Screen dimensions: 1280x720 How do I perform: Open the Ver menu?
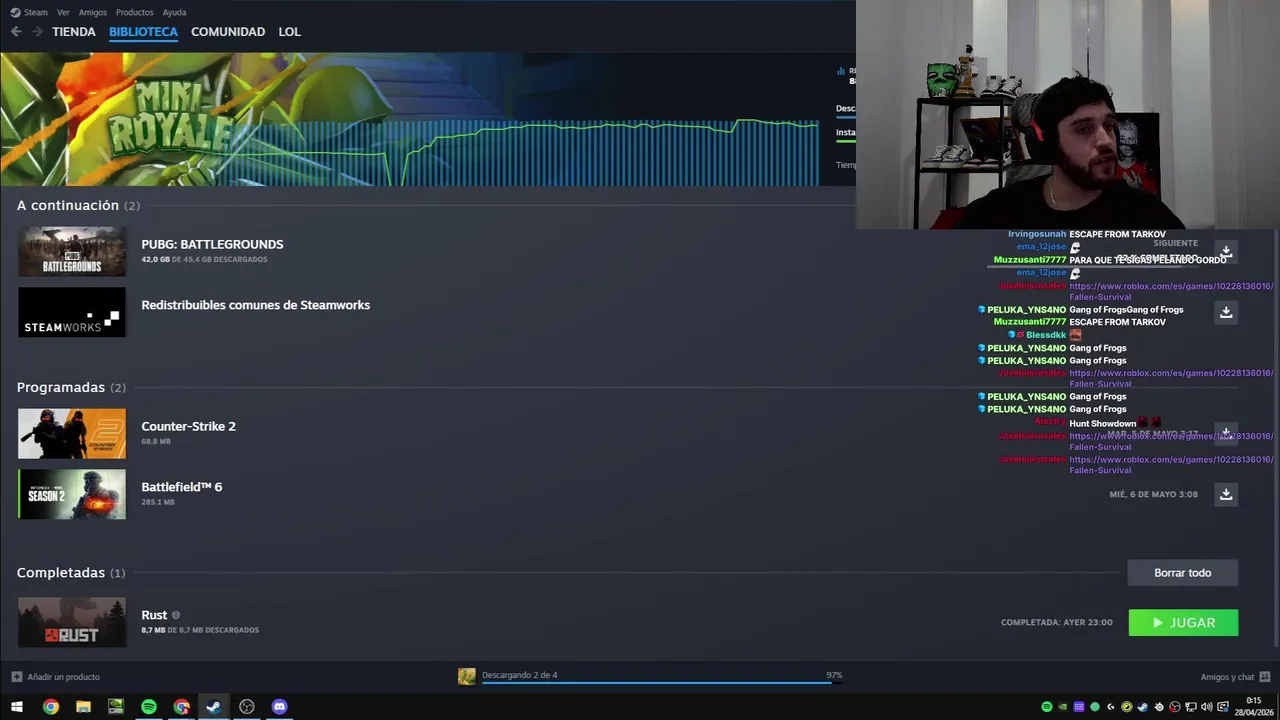(x=63, y=12)
